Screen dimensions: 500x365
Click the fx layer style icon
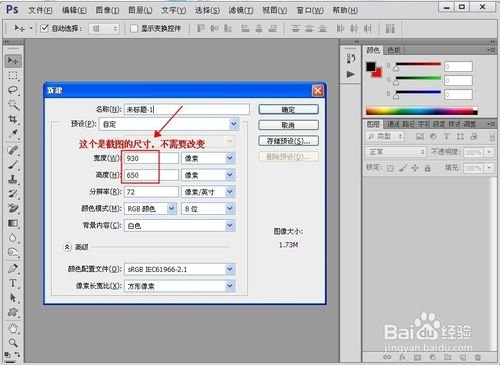[403, 357]
